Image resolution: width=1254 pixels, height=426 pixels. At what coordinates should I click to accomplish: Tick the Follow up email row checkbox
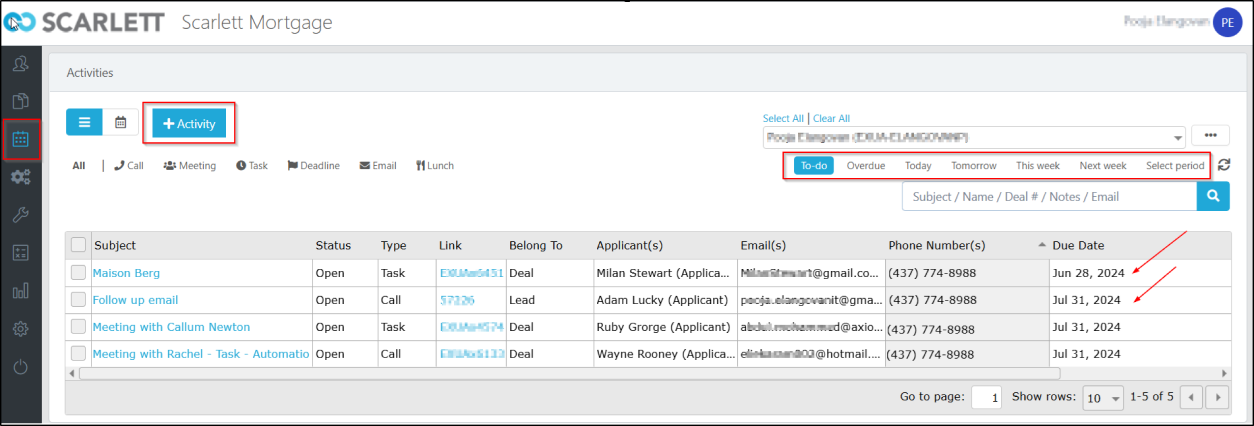78,300
